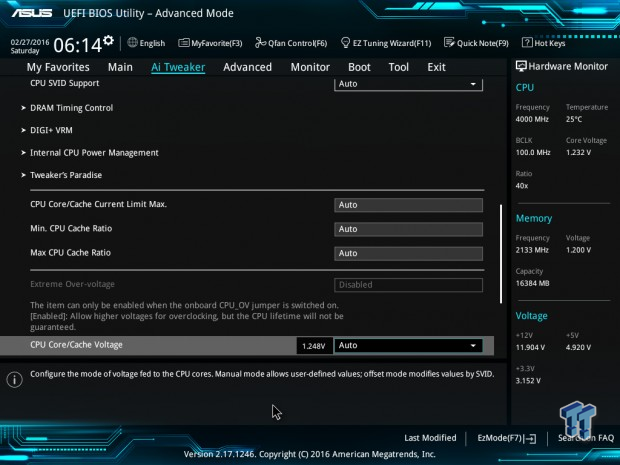
Task: Open CPU SVID Support dropdown
Action: (x=408, y=84)
